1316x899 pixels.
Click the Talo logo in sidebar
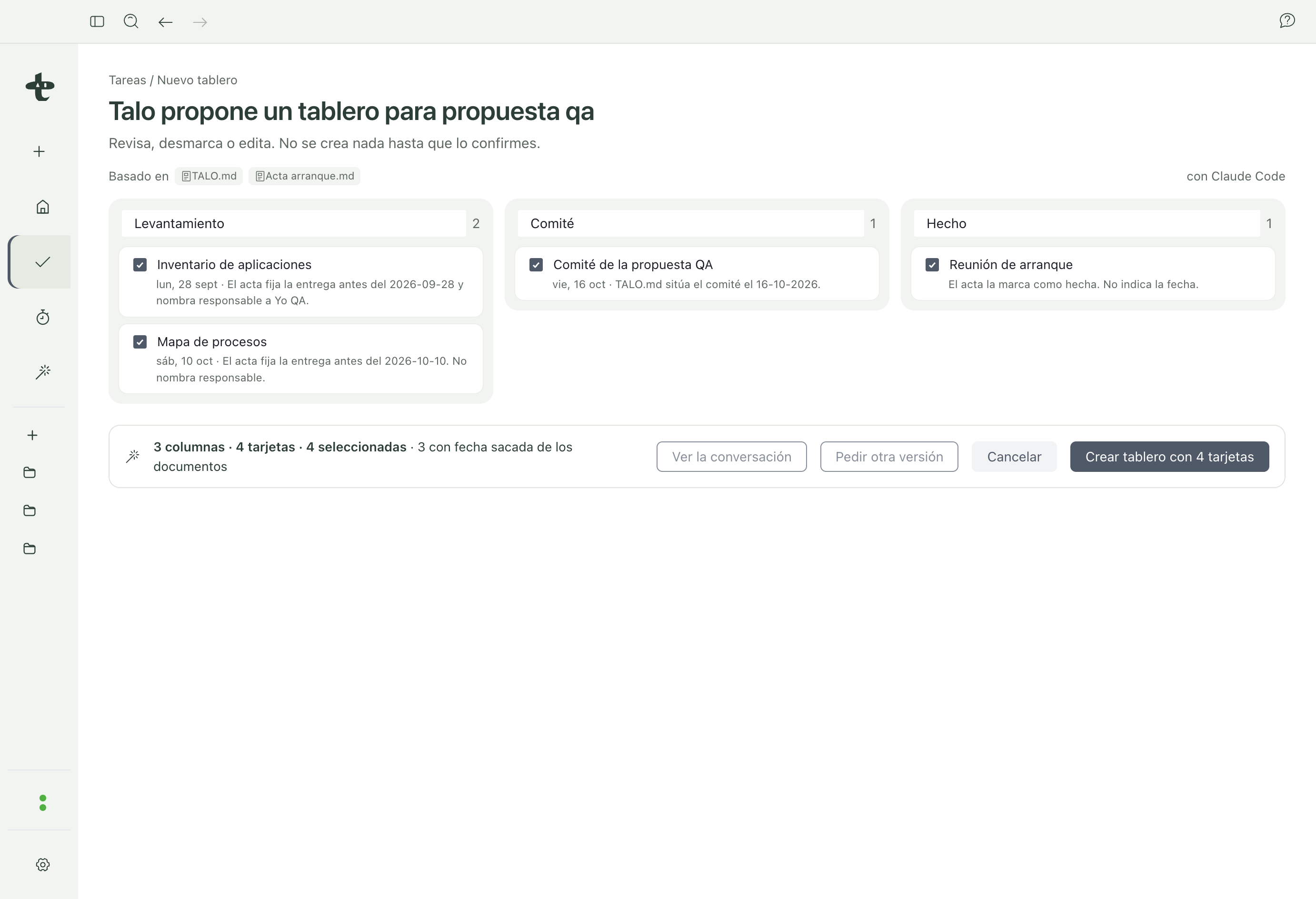(40, 87)
